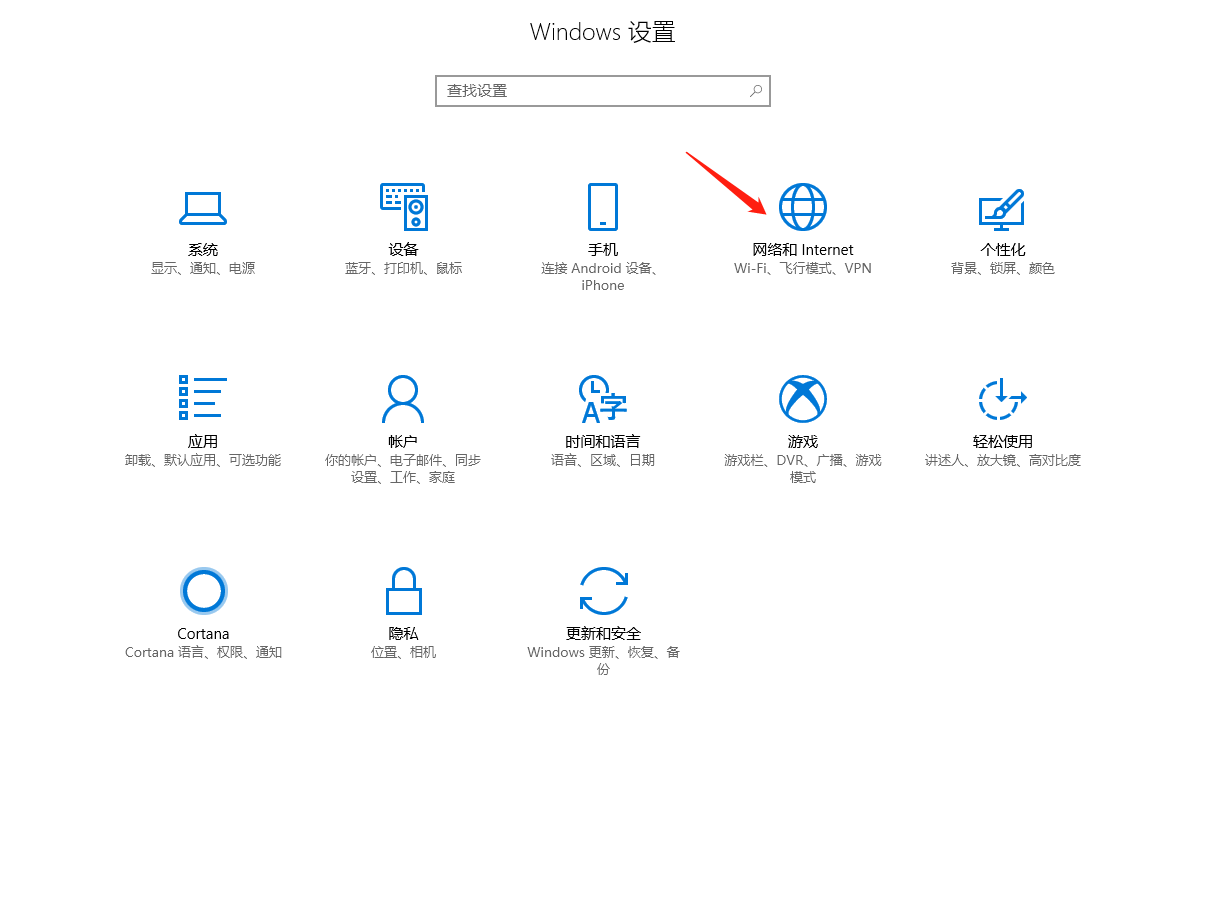Click the magnifier search icon

click(x=756, y=91)
